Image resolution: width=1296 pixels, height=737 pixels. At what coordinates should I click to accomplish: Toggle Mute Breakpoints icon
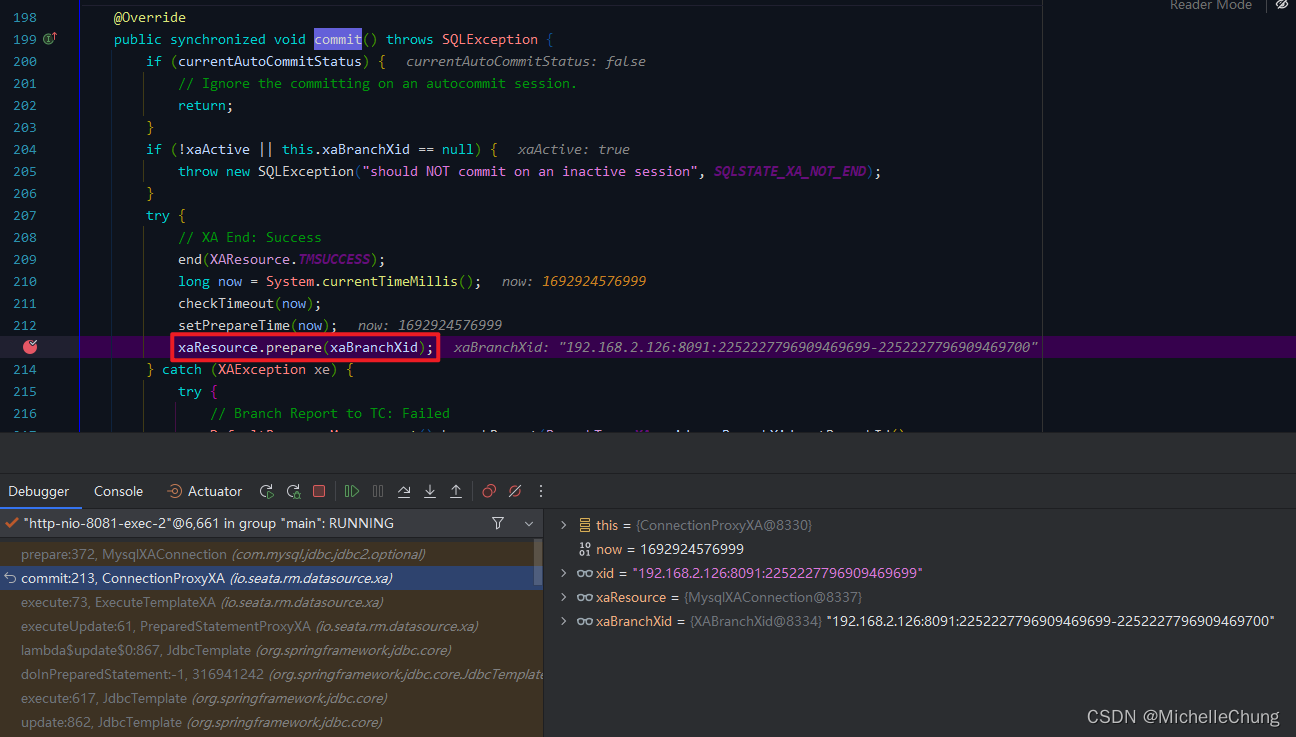click(515, 491)
